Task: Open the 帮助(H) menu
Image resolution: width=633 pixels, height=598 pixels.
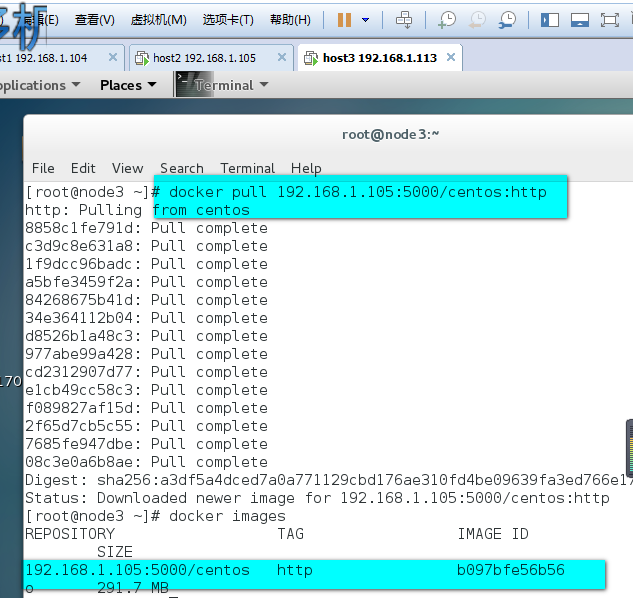Action: click(x=290, y=19)
